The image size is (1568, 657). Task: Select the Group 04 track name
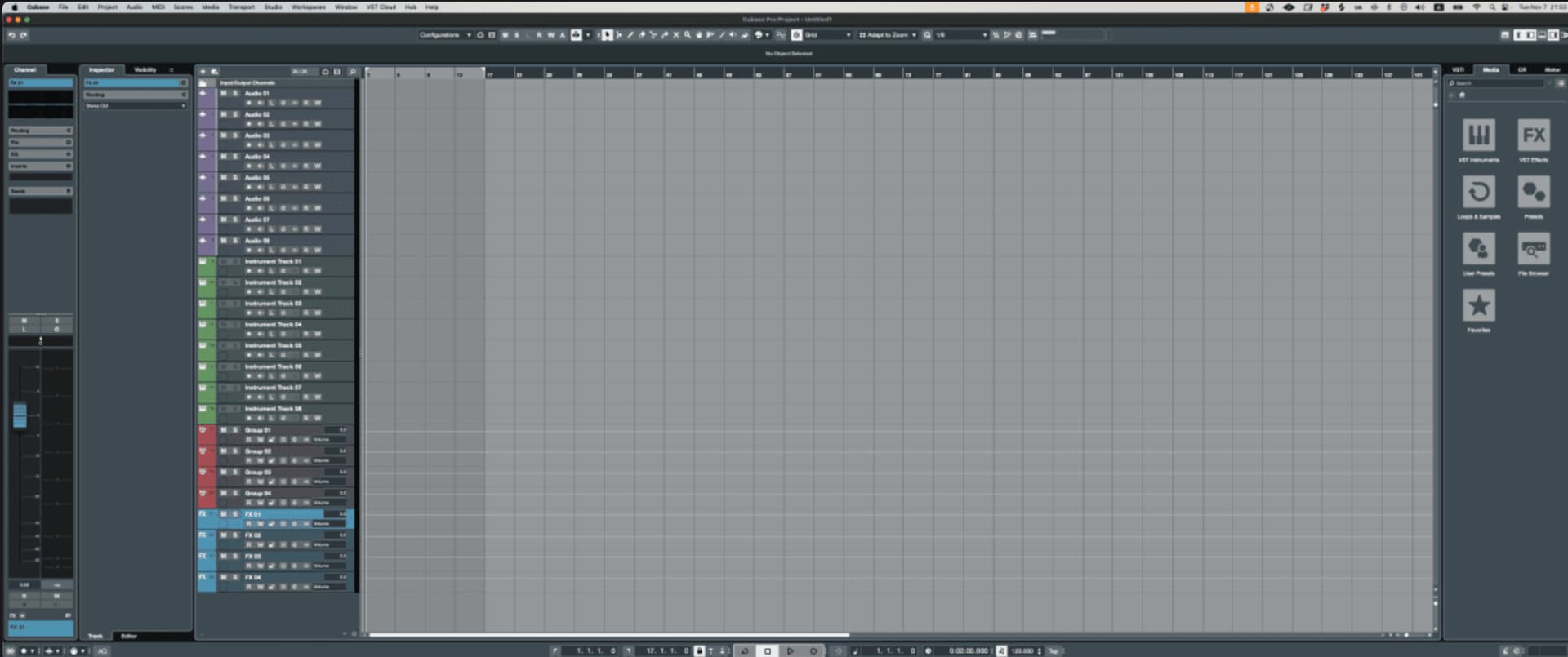[257, 493]
